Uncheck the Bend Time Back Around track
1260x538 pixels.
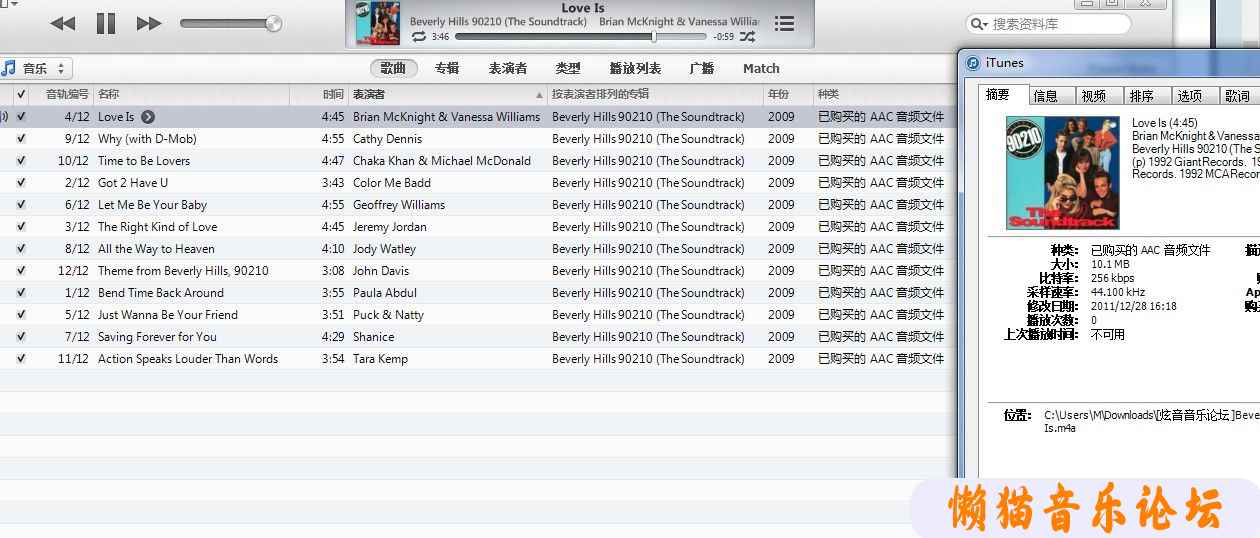point(21,293)
